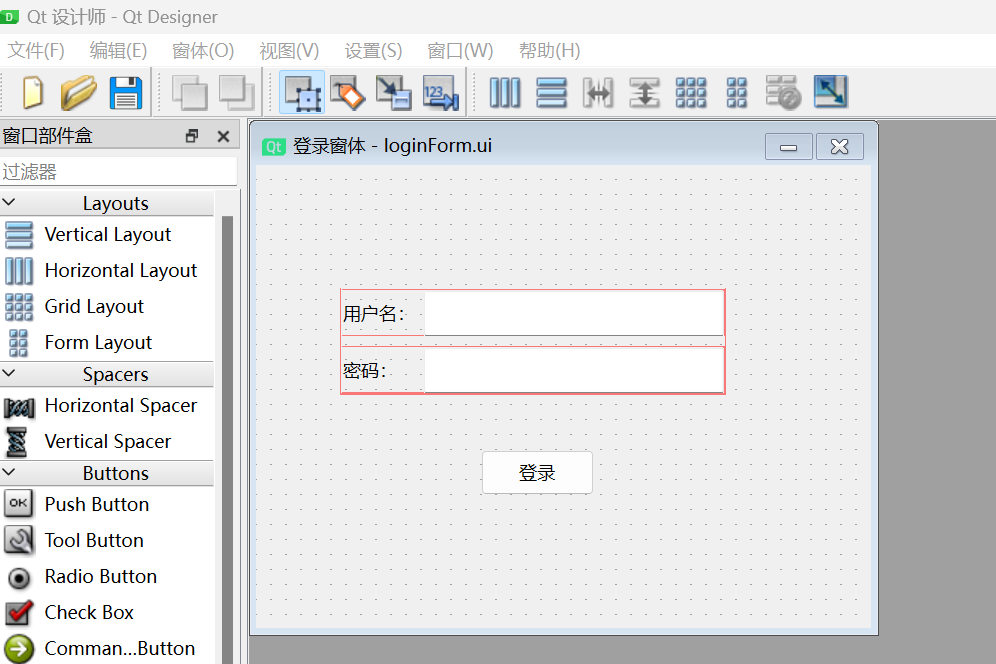Select Form Layout in widget box
This screenshot has width=996, height=664.
(x=107, y=342)
